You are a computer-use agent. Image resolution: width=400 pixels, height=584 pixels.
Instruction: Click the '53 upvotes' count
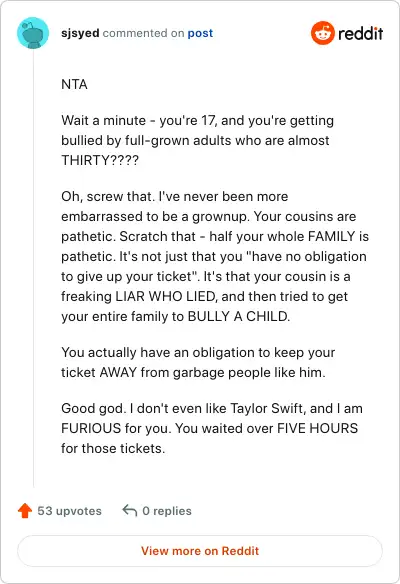click(69, 511)
